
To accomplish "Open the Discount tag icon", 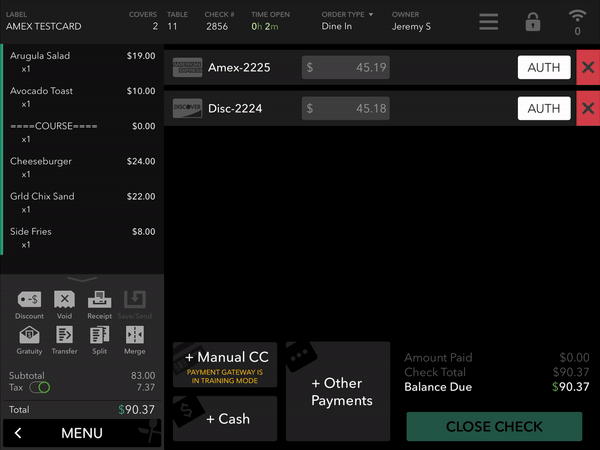I will coord(29,299).
